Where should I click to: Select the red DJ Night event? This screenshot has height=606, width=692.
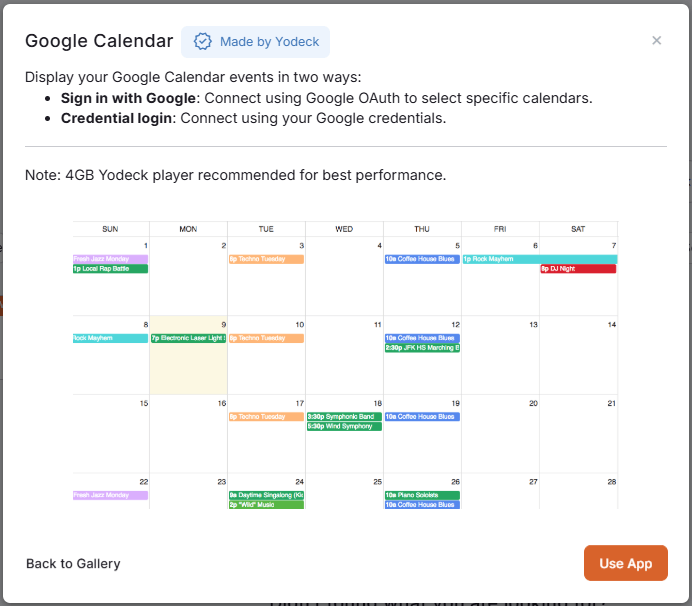(x=578, y=269)
